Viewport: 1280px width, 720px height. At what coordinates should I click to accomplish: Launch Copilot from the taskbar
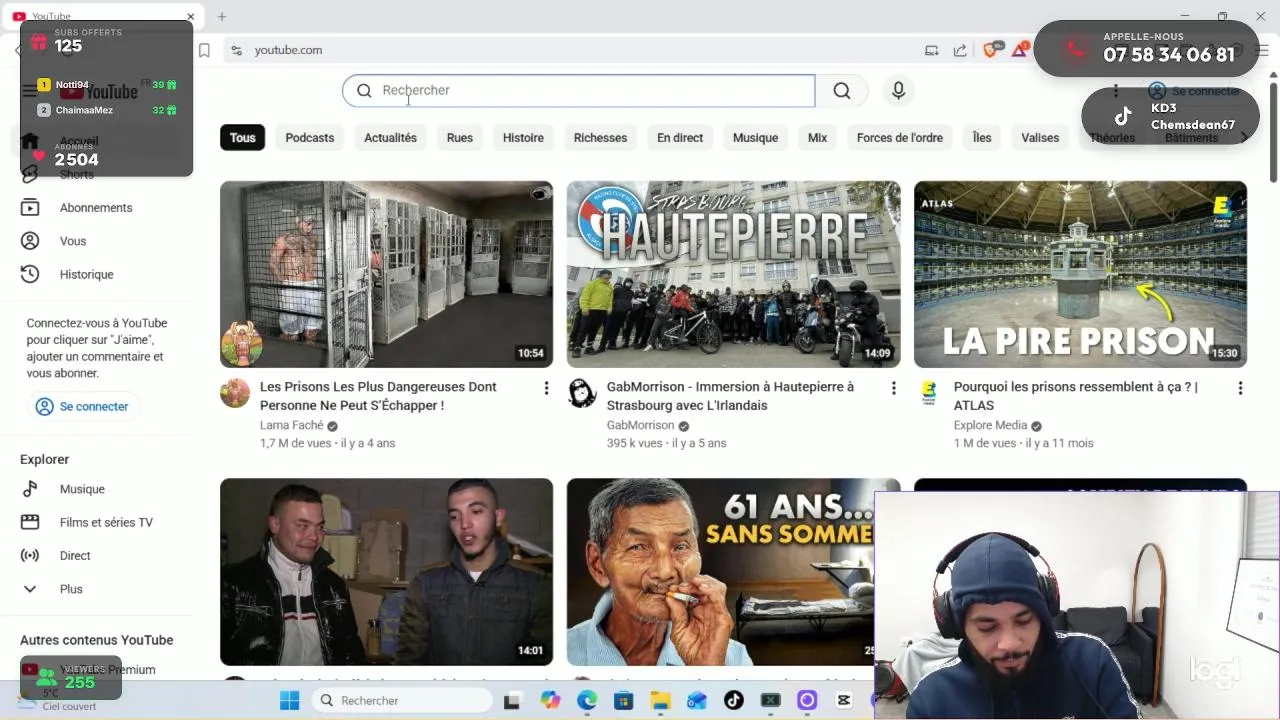click(x=550, y=700)
